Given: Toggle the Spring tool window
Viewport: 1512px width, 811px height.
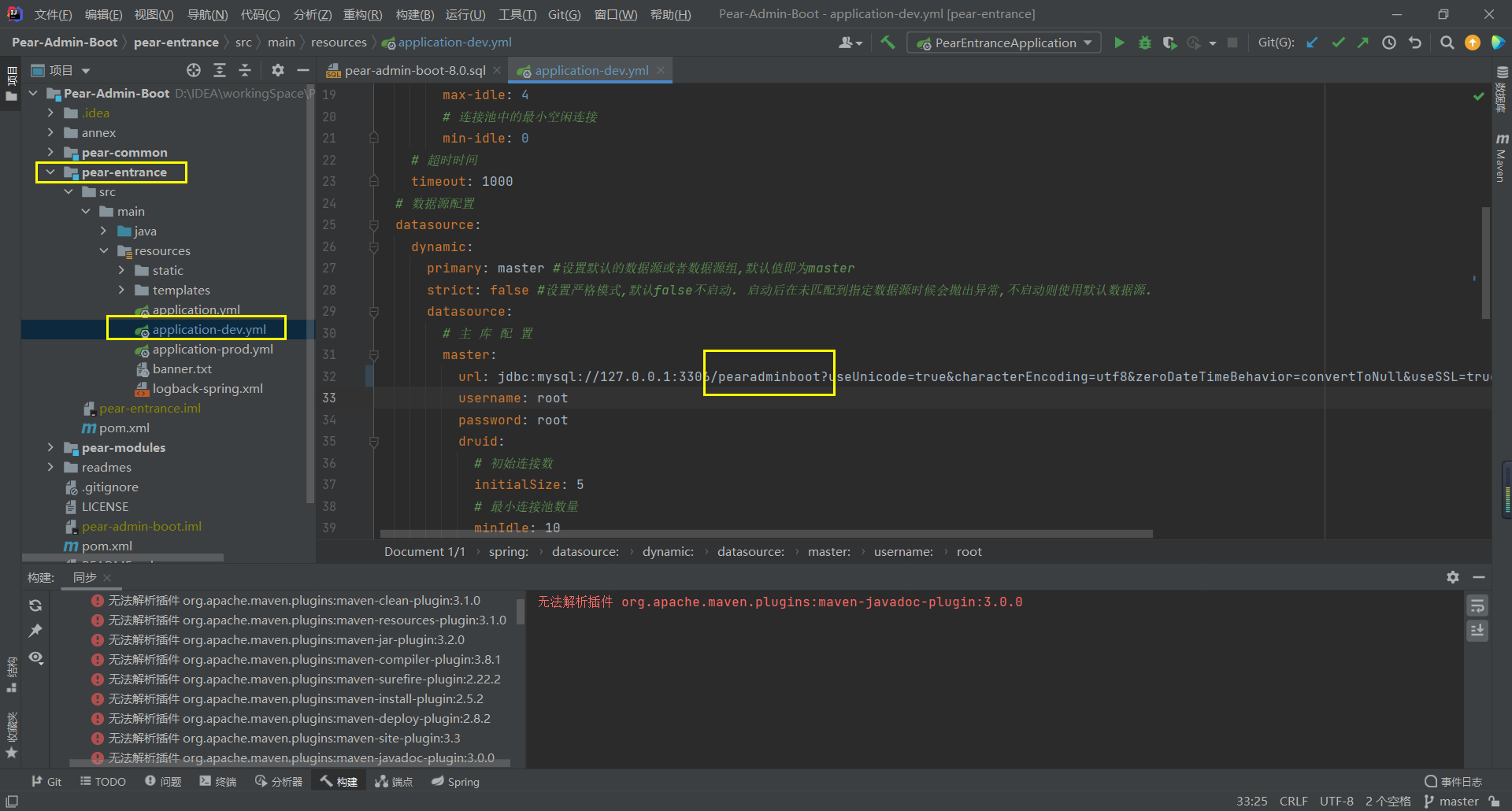Looking at the screenshot, I should point(455,781).
